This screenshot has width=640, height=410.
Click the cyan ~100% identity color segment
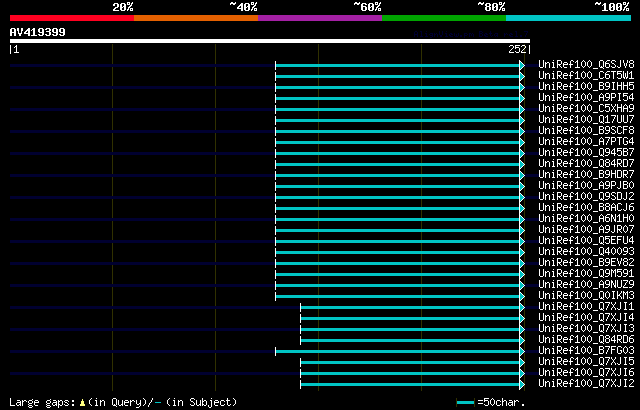(x=569, y=18)
